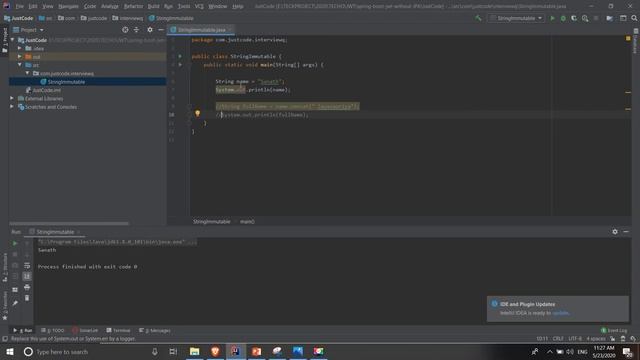The width and height of the screenshot is (640, 360).
Task: Rerun the program in the Run panel
Action: click(x=15, y=243)
